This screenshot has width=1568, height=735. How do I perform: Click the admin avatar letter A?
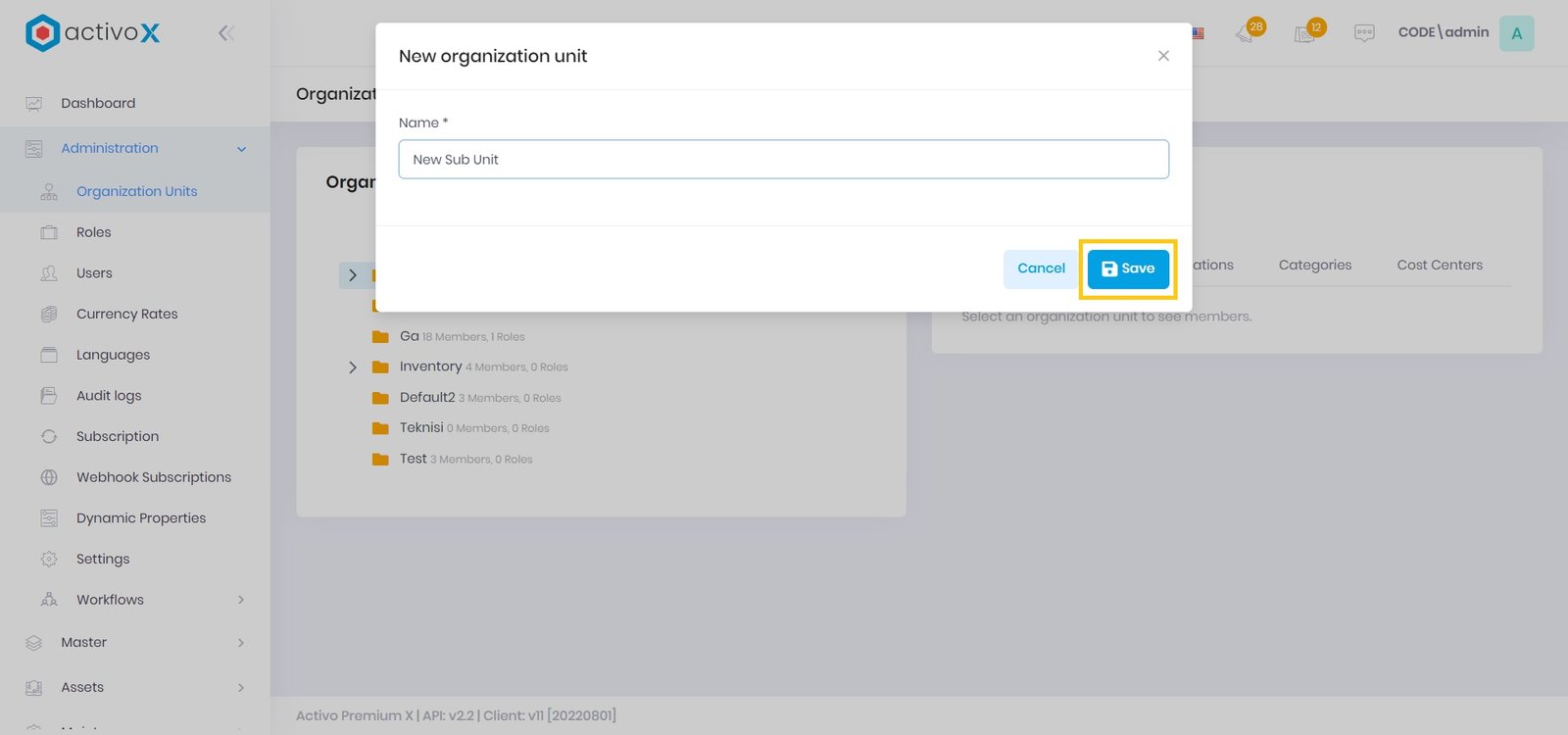coord(1516,33)
